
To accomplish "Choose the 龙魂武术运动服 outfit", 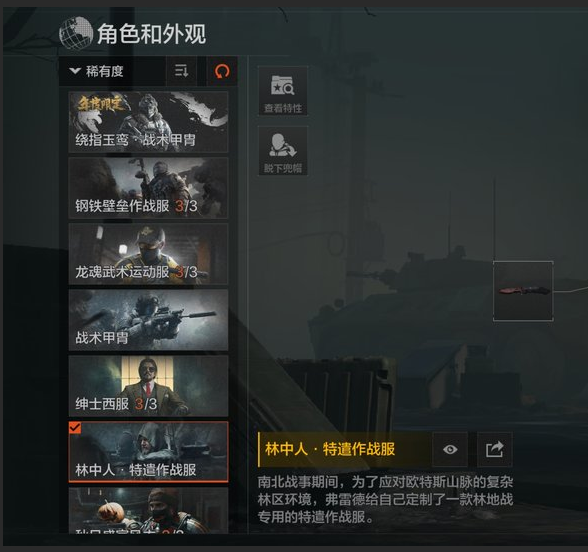I will pos(148,254).
